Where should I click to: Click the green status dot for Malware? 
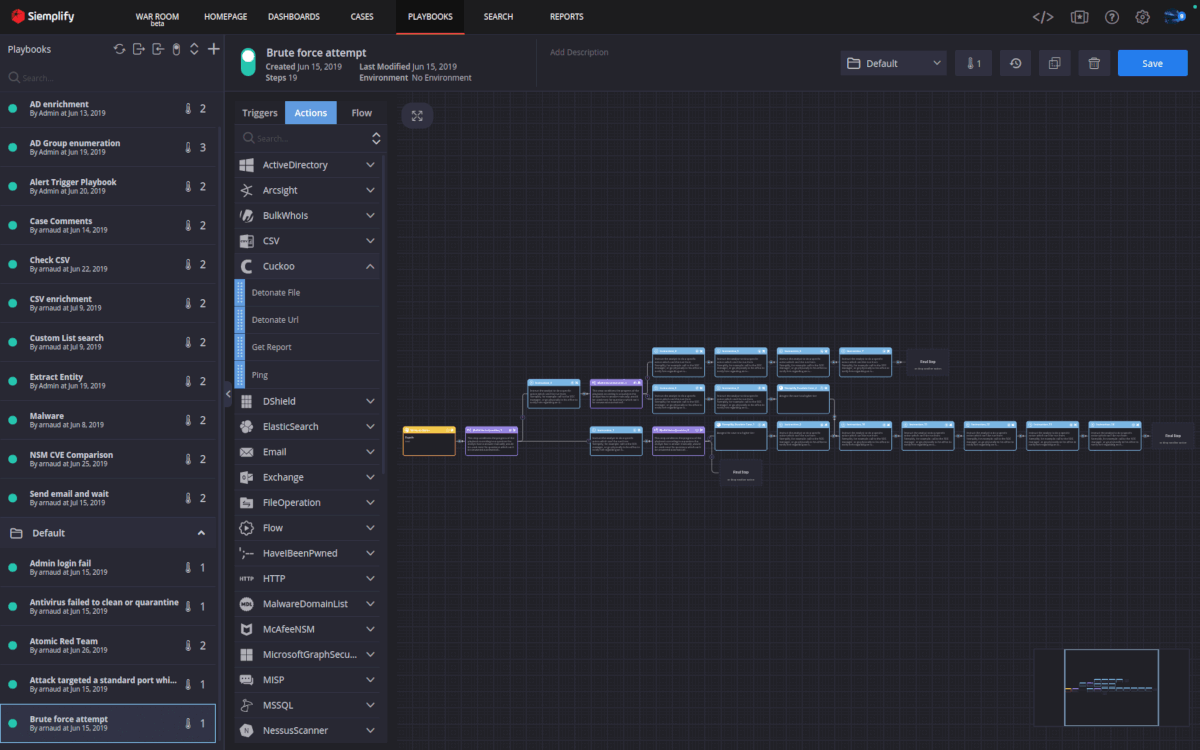click(x=13, y=421)
